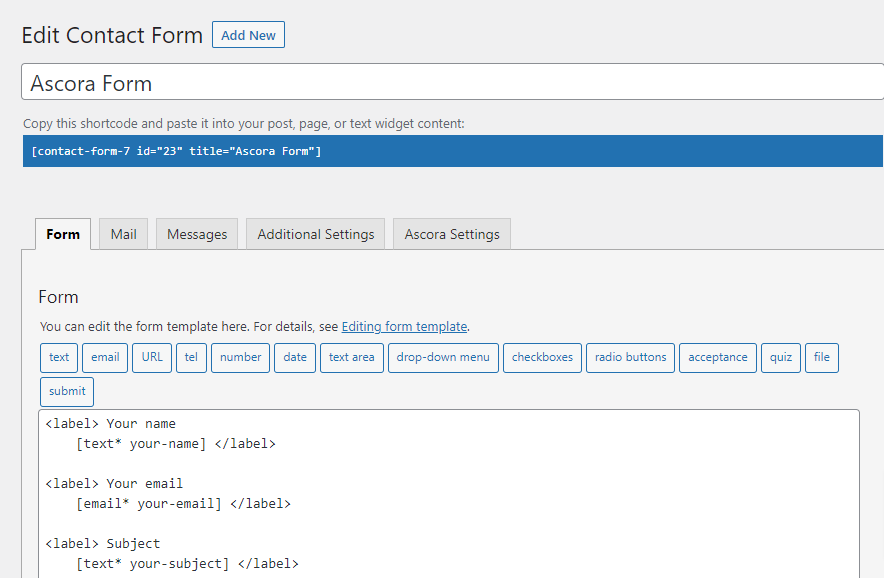
Task: Insert a number field tag
Action: pyautogui.click(x=240, y=357)
